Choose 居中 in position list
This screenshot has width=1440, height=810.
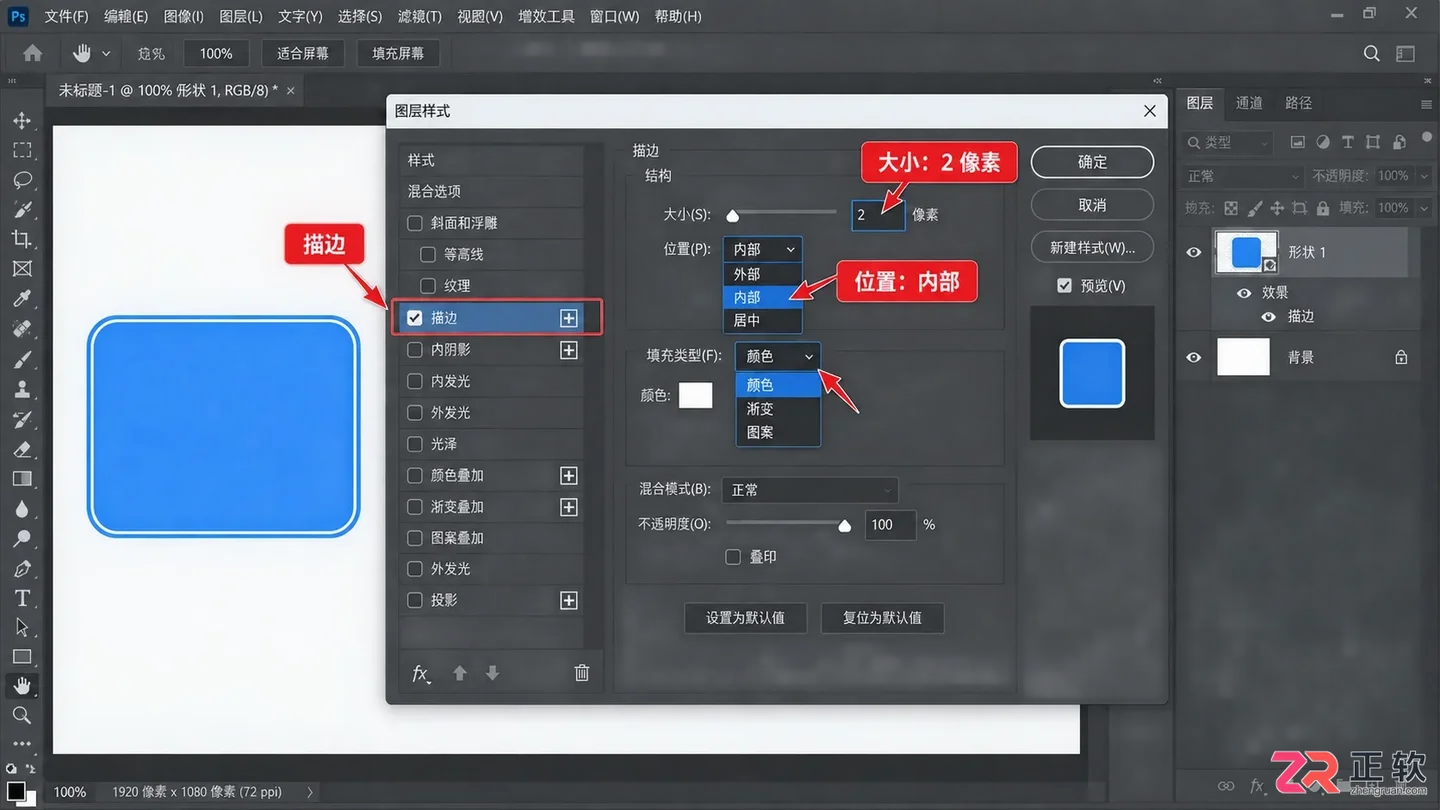(762, 321)
